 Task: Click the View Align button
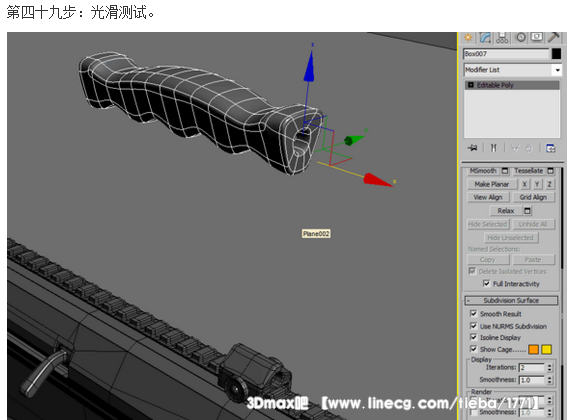488,197
